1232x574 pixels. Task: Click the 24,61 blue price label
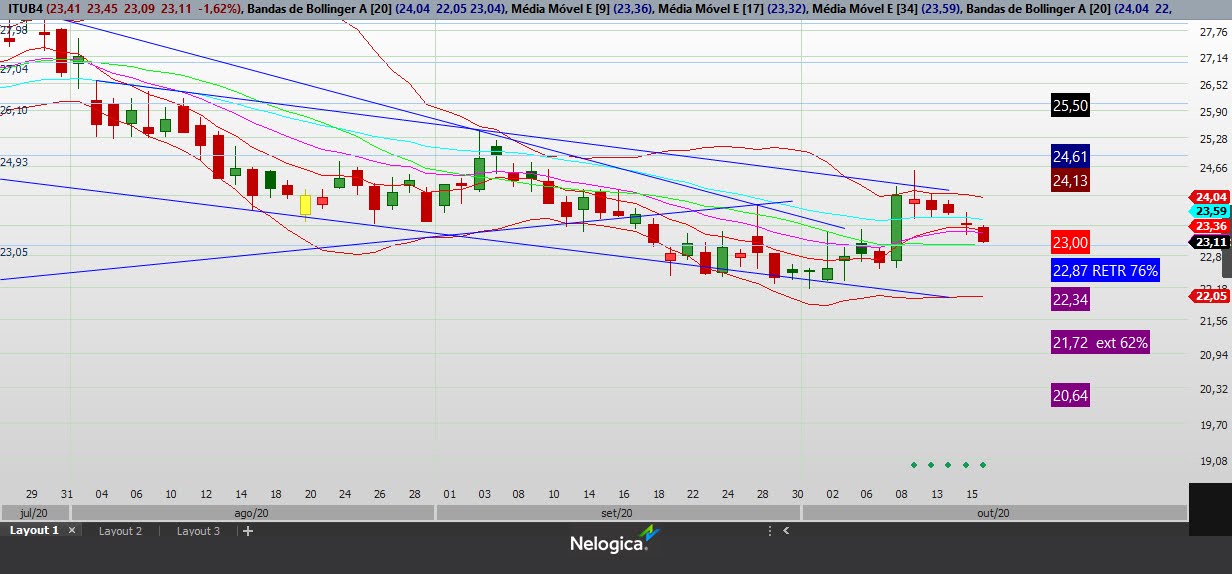pos(1070,156)
